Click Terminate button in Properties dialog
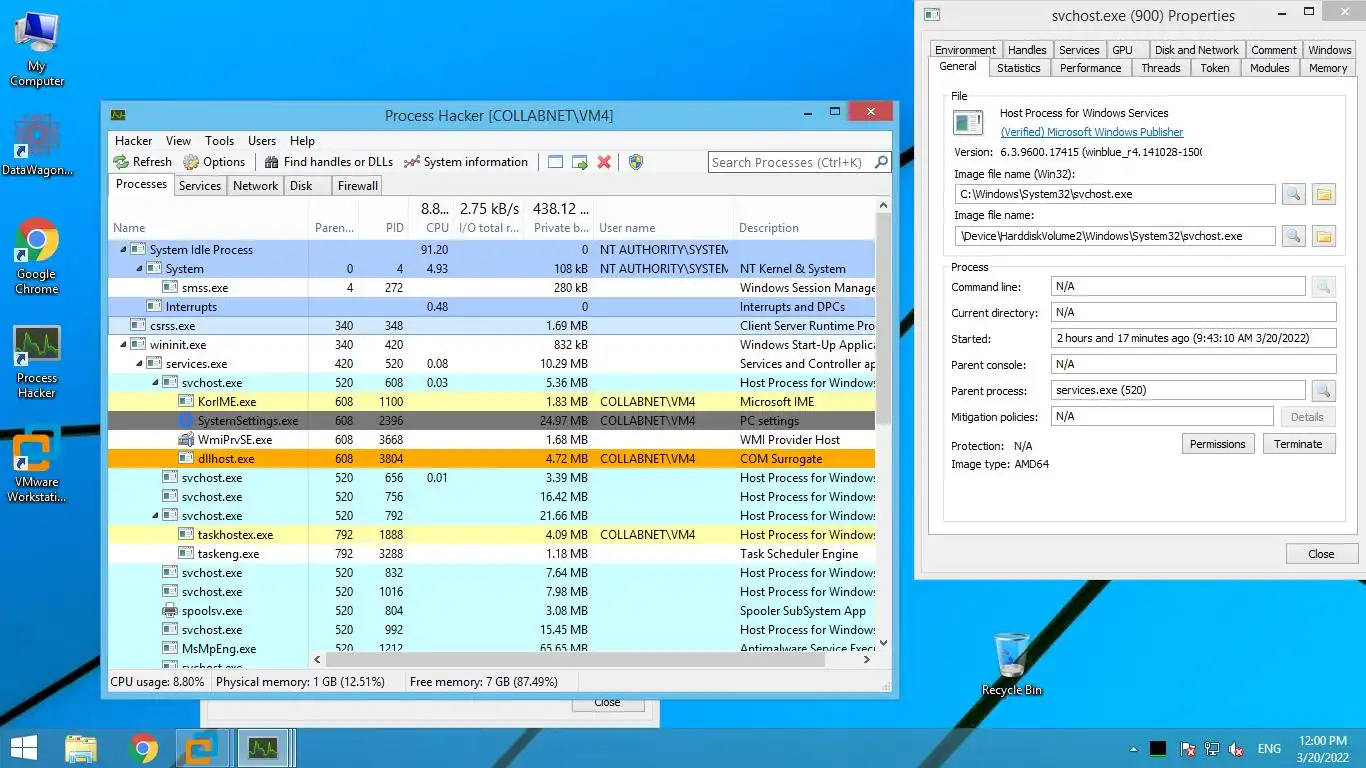This screenshot has width=1366, height=768. (1298, 444)
